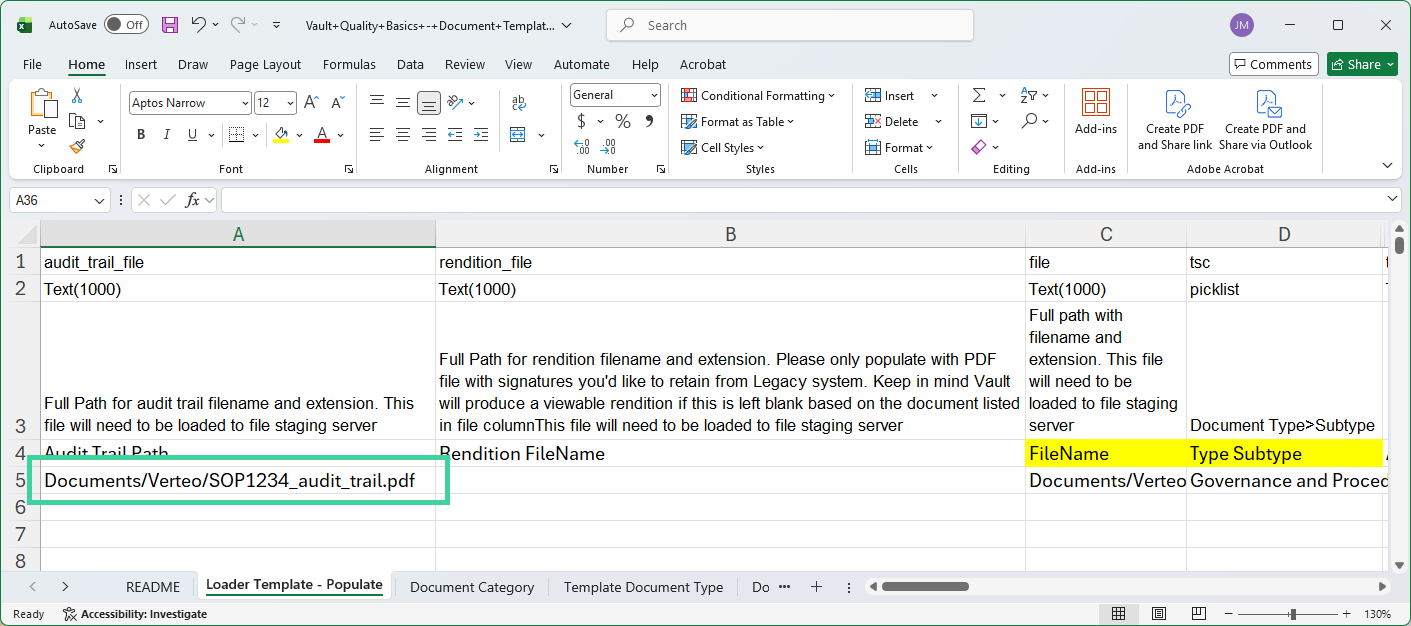Open the Number Format dropdown showing General
Screen dimensions: 1411x626
click(x=614, y=94)
